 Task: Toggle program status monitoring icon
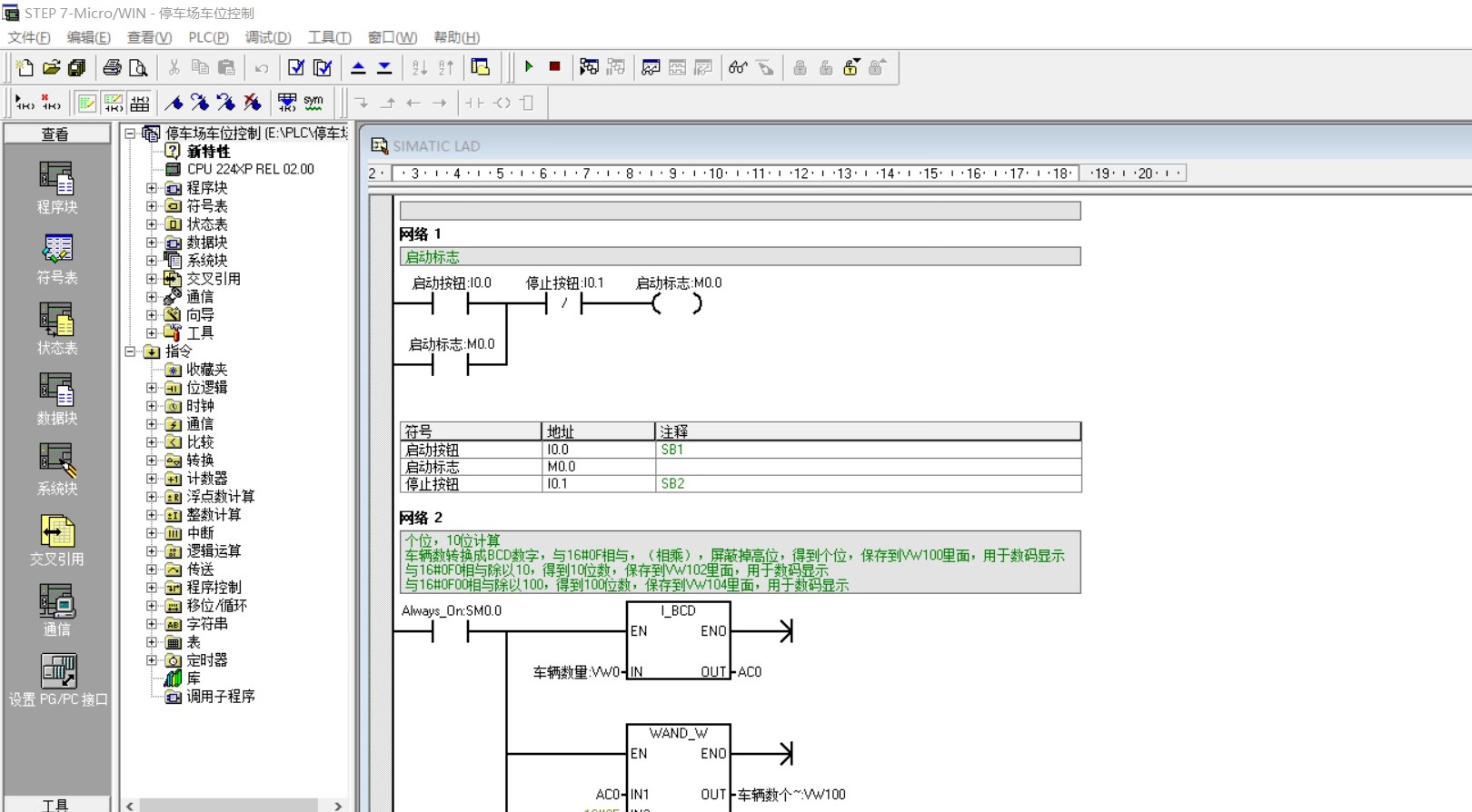[x=589, y=67]
